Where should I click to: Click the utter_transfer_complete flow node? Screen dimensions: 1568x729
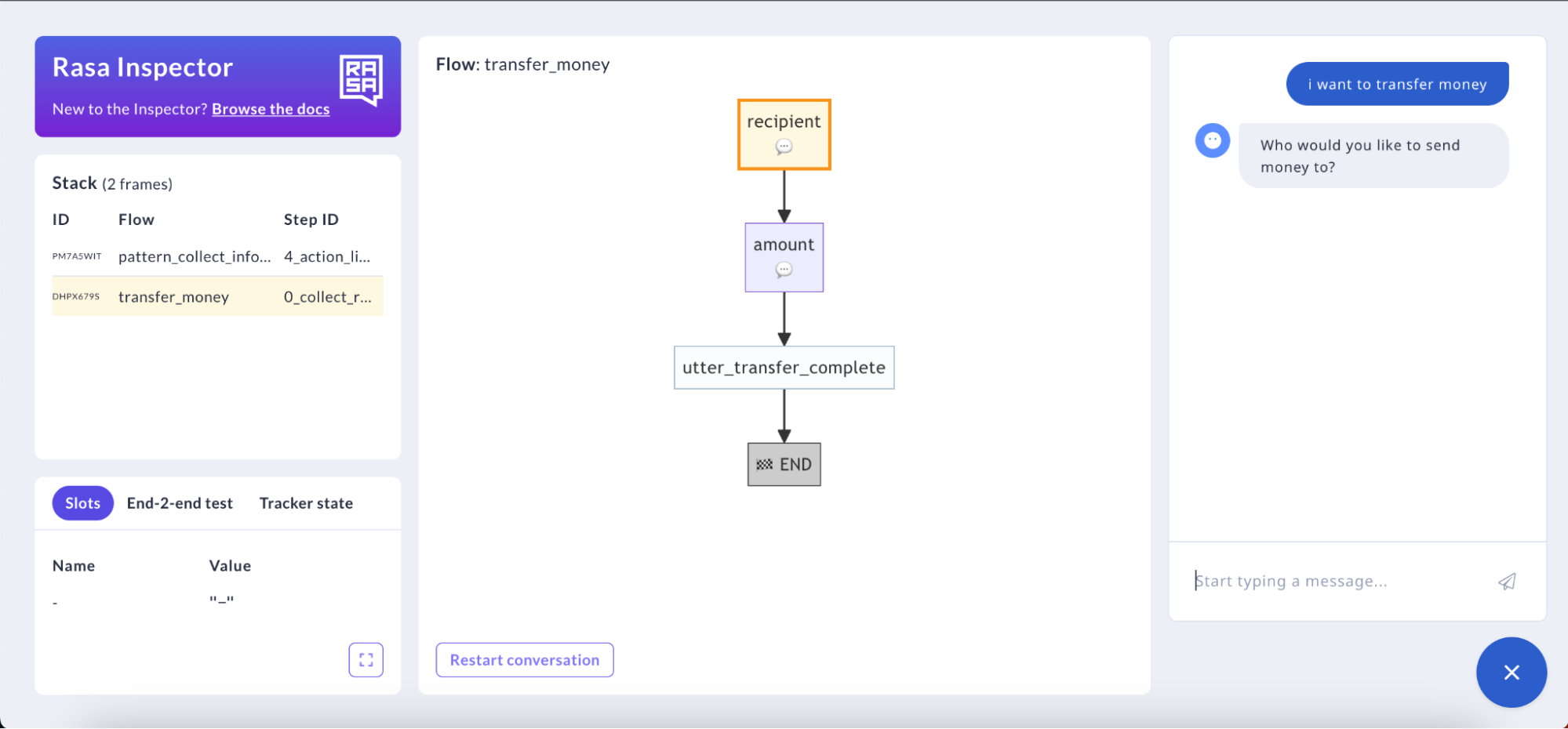coord(784,367)
